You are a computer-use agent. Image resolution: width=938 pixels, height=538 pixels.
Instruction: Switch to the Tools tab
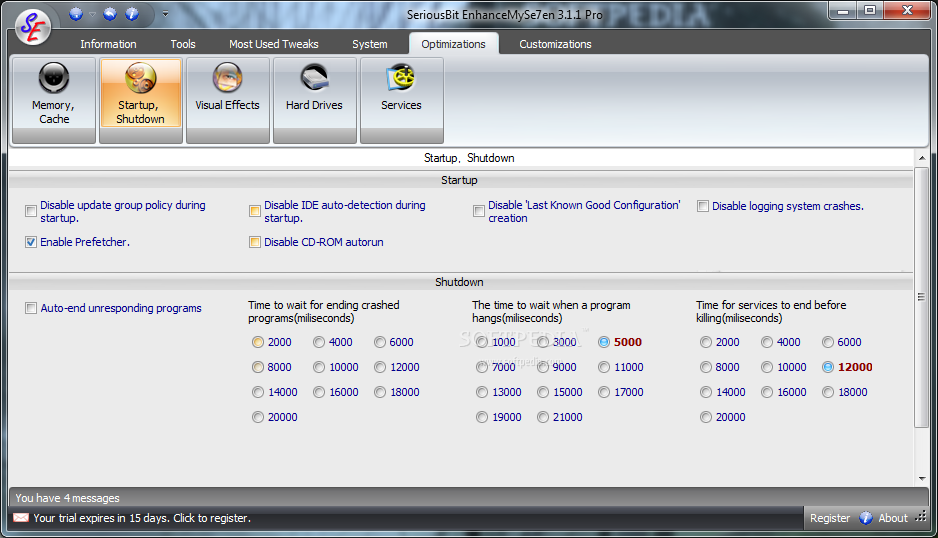click(183, 44)
